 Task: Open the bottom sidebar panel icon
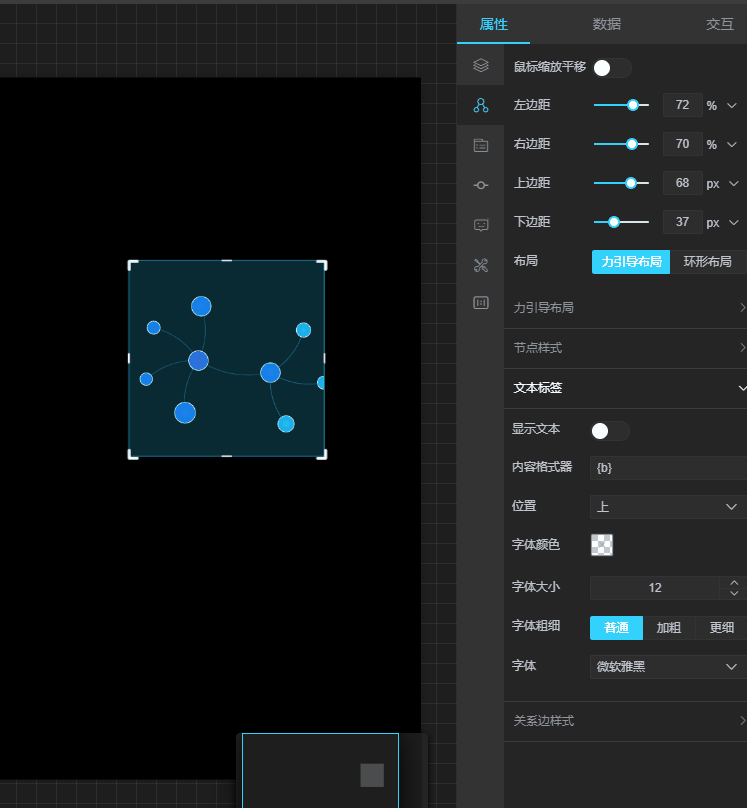(480, 302)
